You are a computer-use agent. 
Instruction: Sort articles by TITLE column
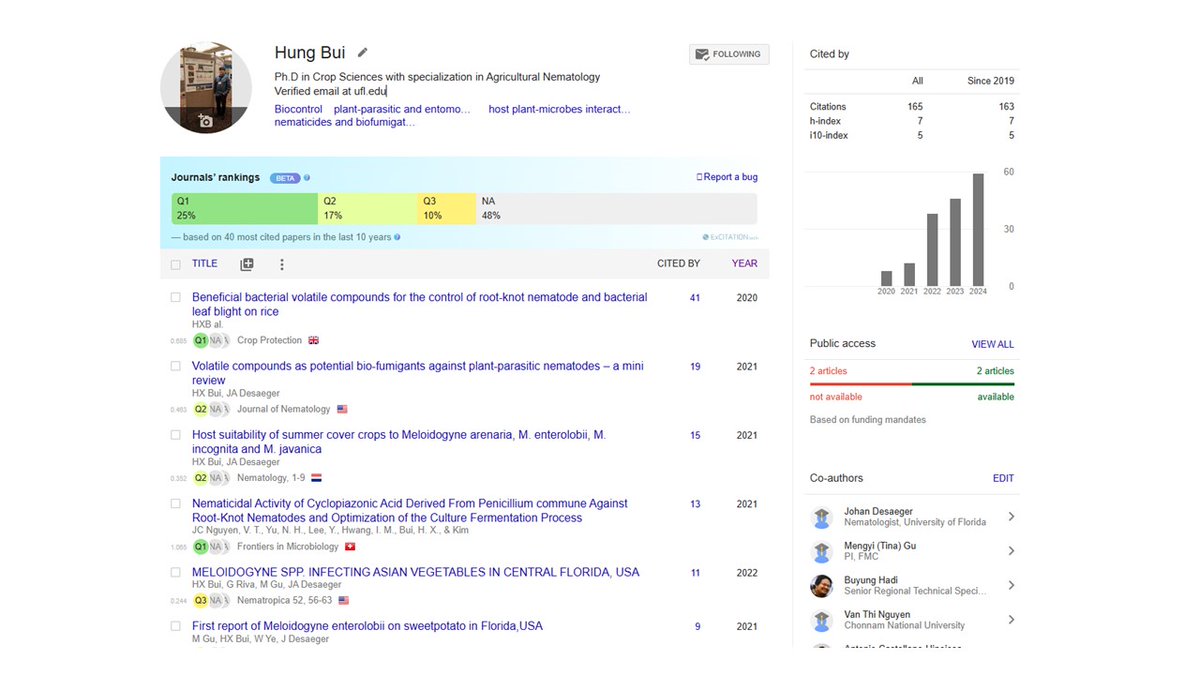pyautogui.click(x=204, y=264)
